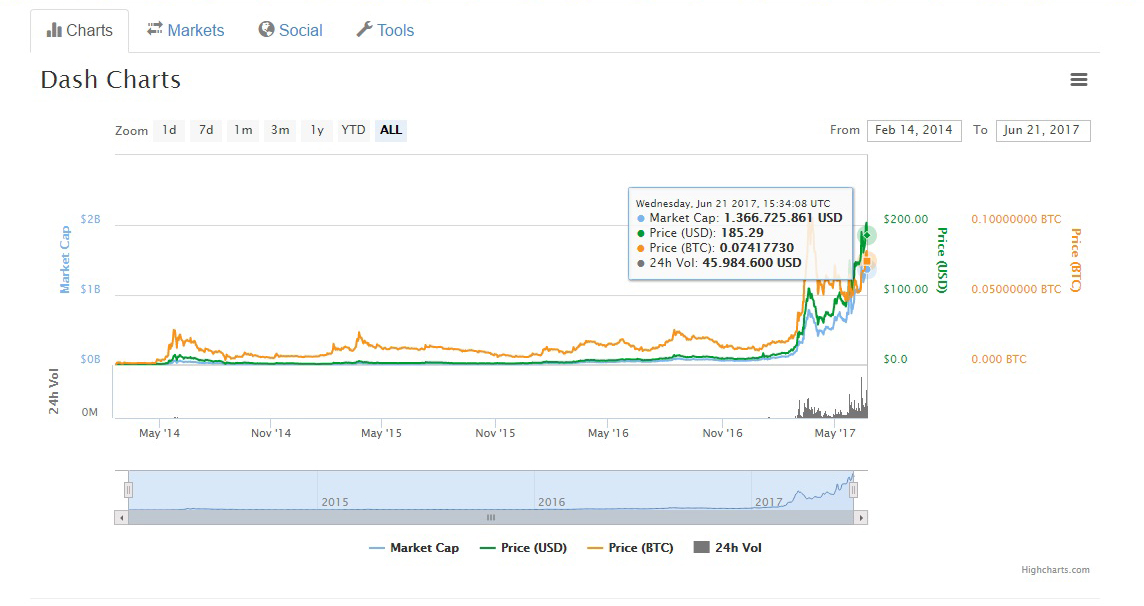
Task: Click the 2017 navigator label
Action: pyautogui.click(x=768, y=502)
